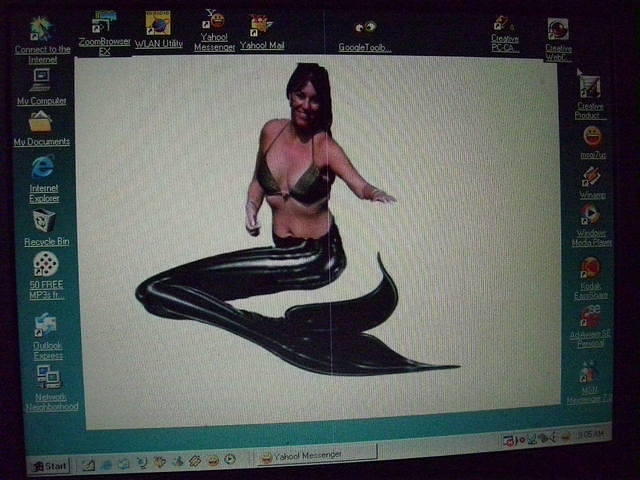Open the Connect to the Internet icon

42,29
